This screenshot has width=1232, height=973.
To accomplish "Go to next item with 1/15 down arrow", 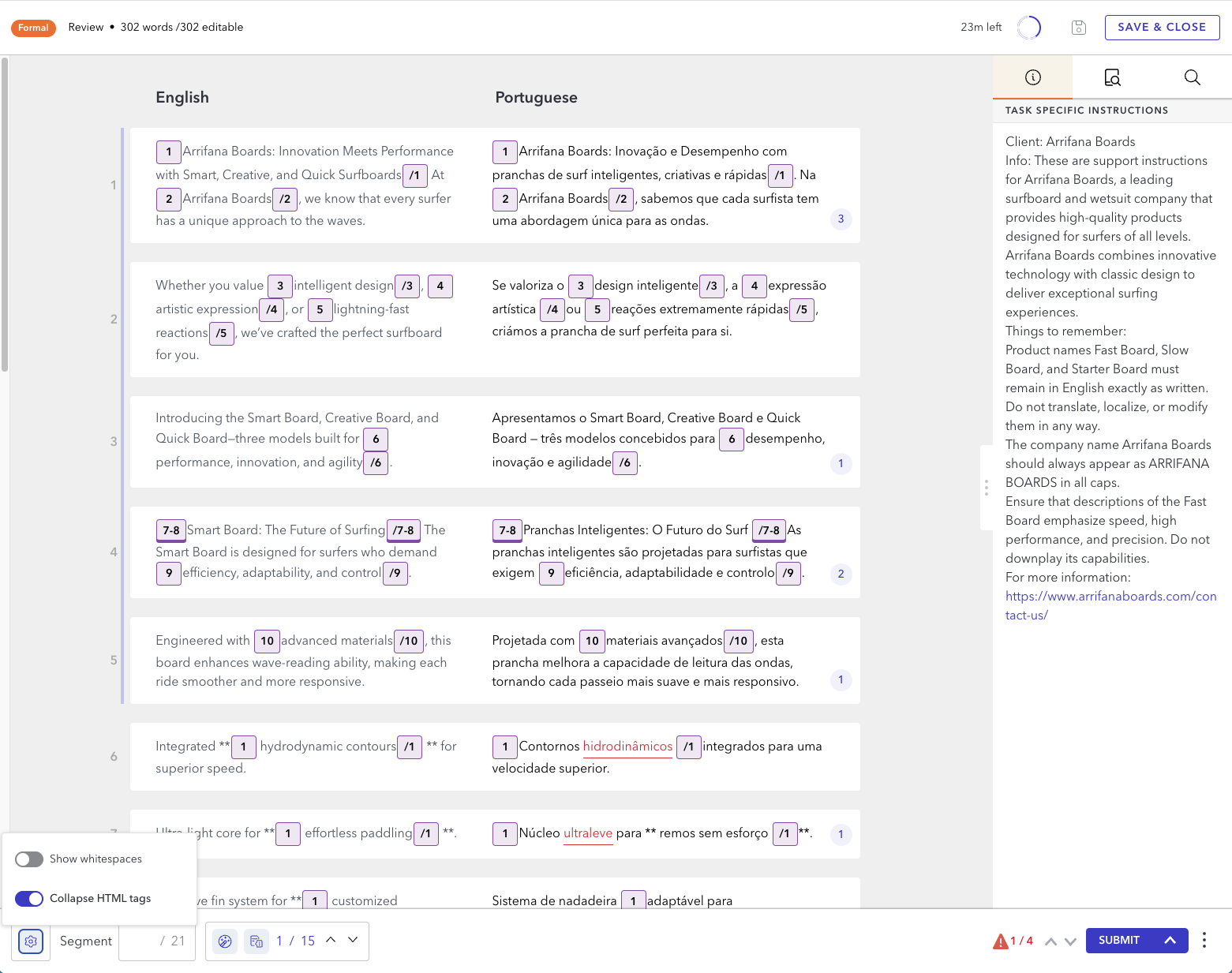I will [353, 939].
